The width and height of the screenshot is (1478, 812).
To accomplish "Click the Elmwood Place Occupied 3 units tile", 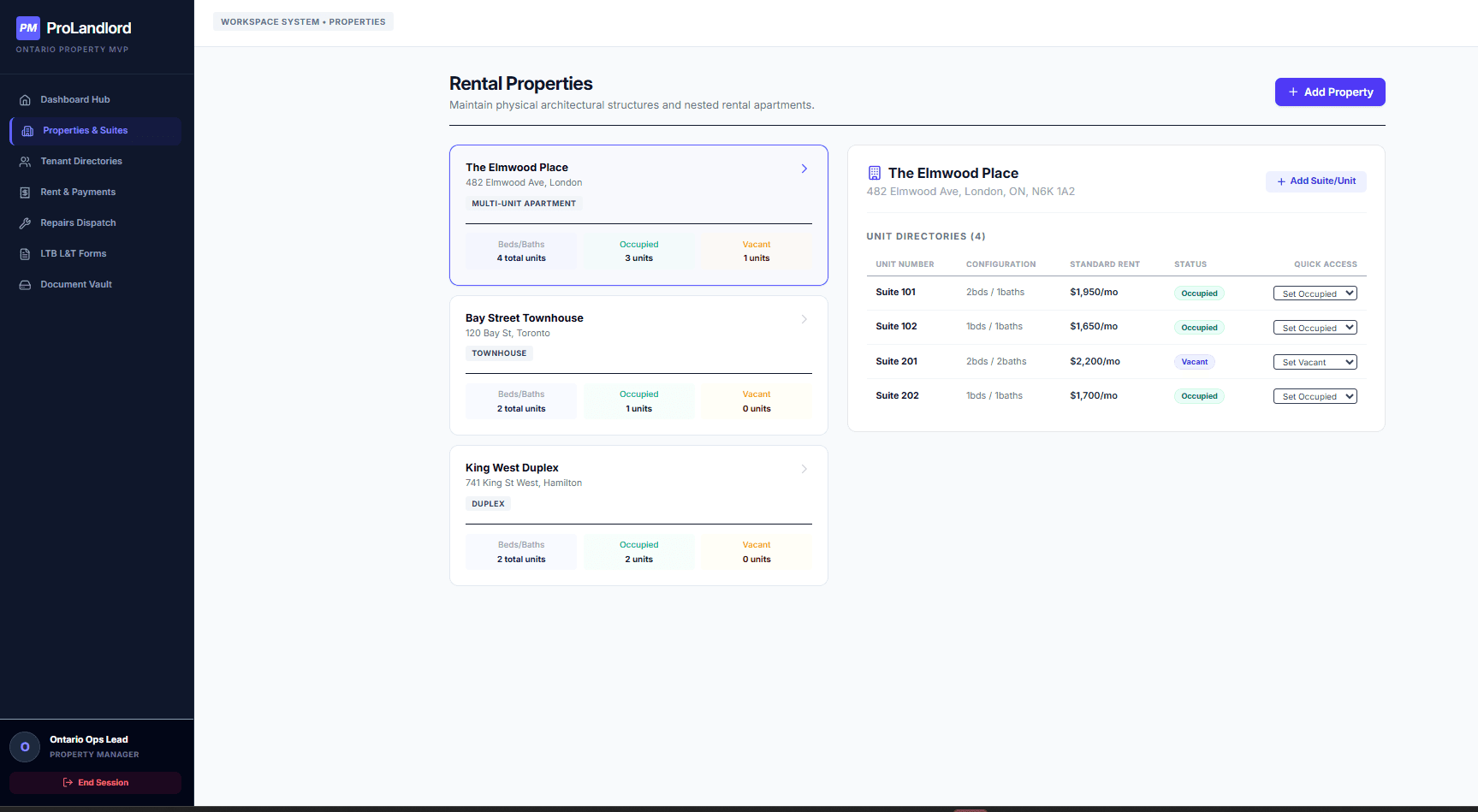I will pyautogui.click(x=639, y=252).
